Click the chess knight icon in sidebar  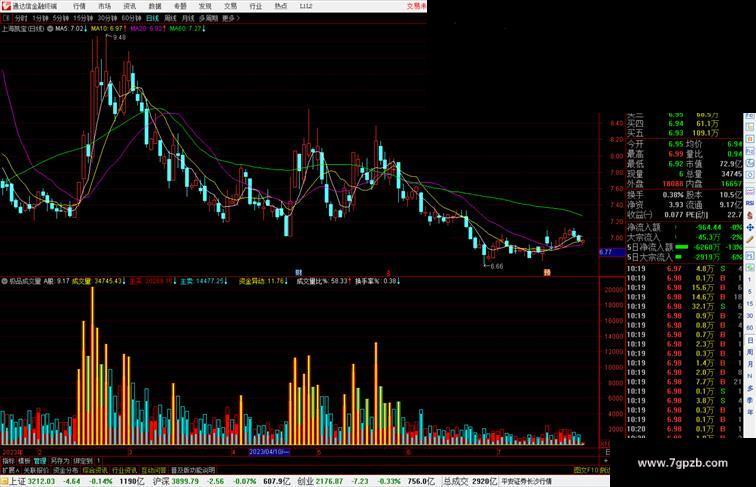pos(750,215)
